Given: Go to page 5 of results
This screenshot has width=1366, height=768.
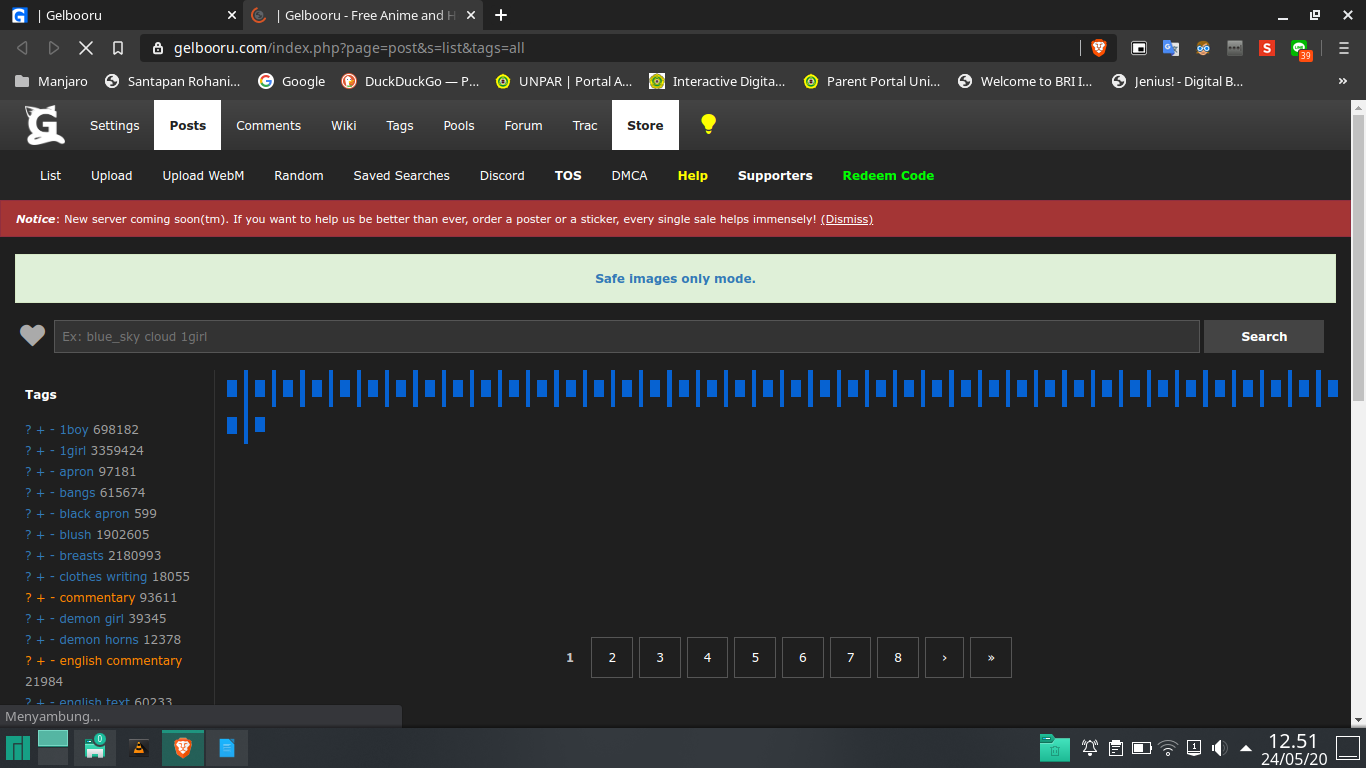Looking at the screenshot, I should pyautogui.click(x=755, y=657).
